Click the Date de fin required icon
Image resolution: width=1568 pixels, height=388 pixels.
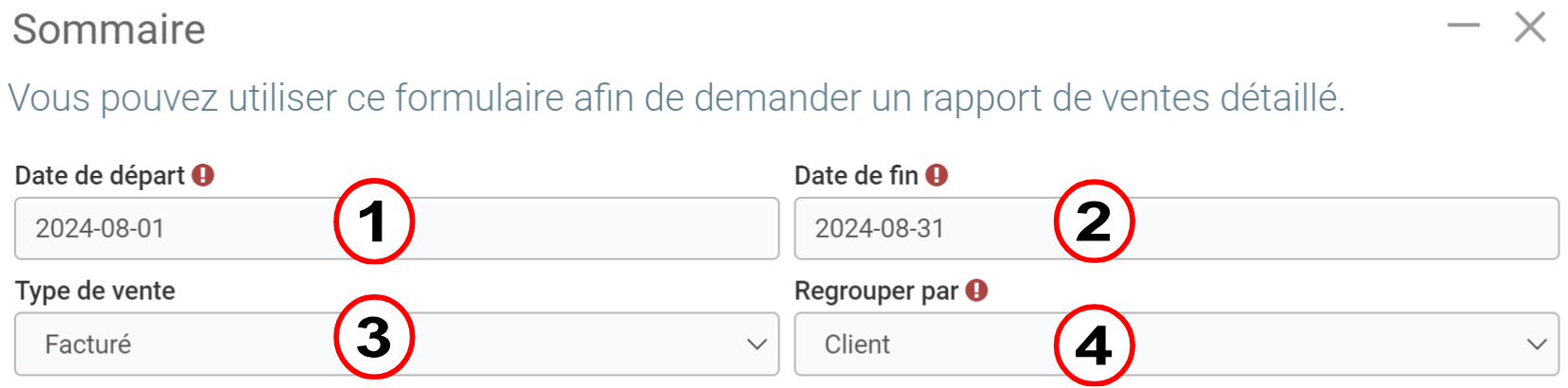point(936,175)
